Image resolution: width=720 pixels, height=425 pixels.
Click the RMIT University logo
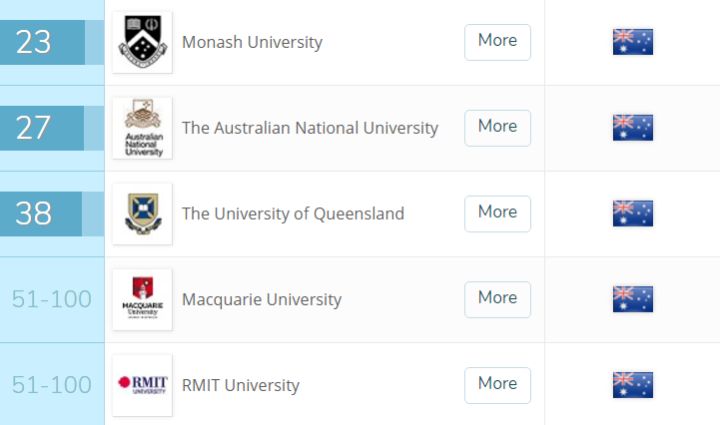(142, 385)
